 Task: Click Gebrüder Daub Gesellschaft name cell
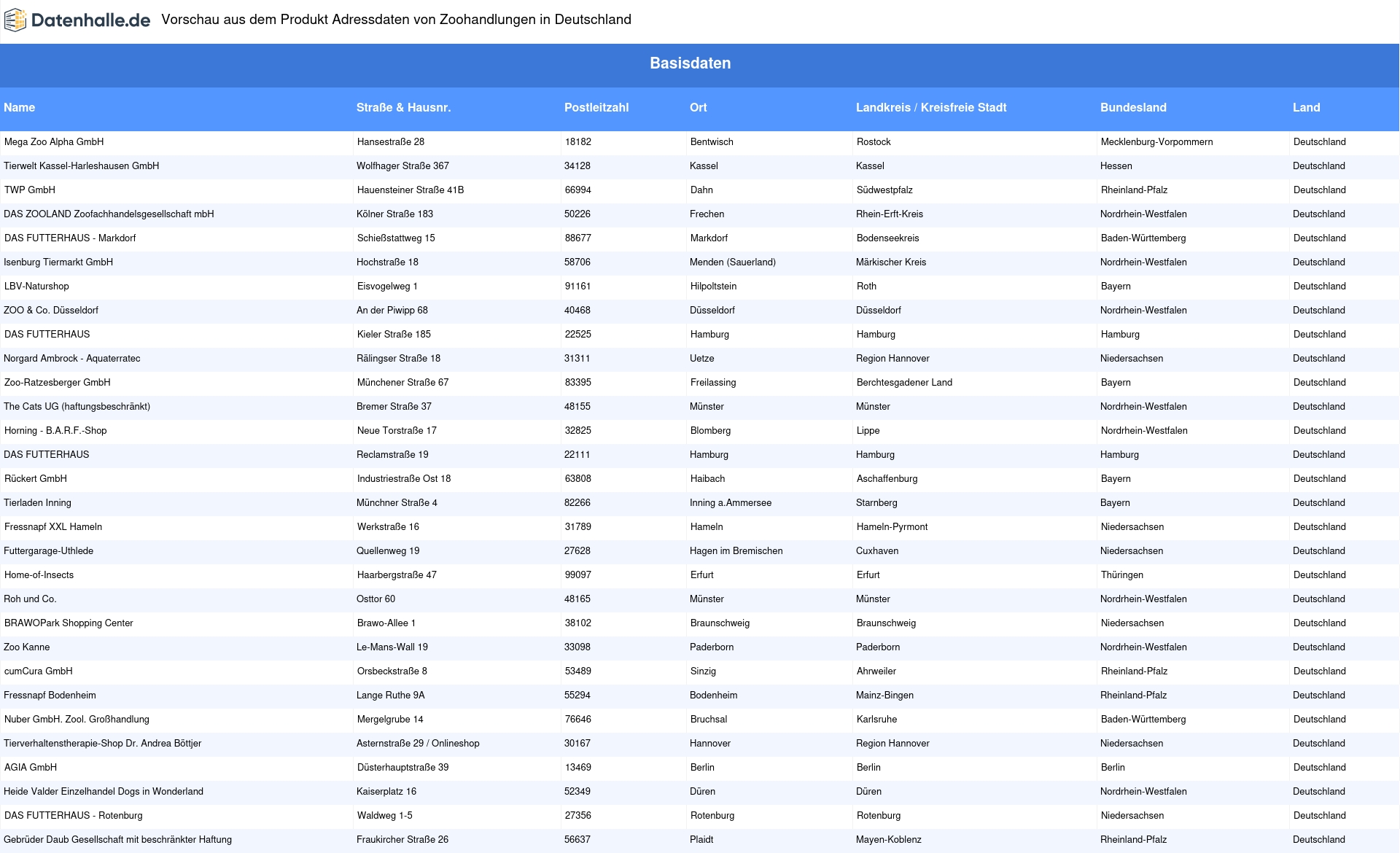(x=117, y=840)
